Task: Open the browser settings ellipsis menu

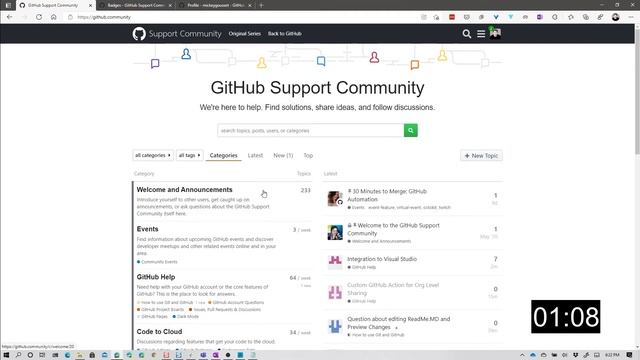Action: coord(631,17)
